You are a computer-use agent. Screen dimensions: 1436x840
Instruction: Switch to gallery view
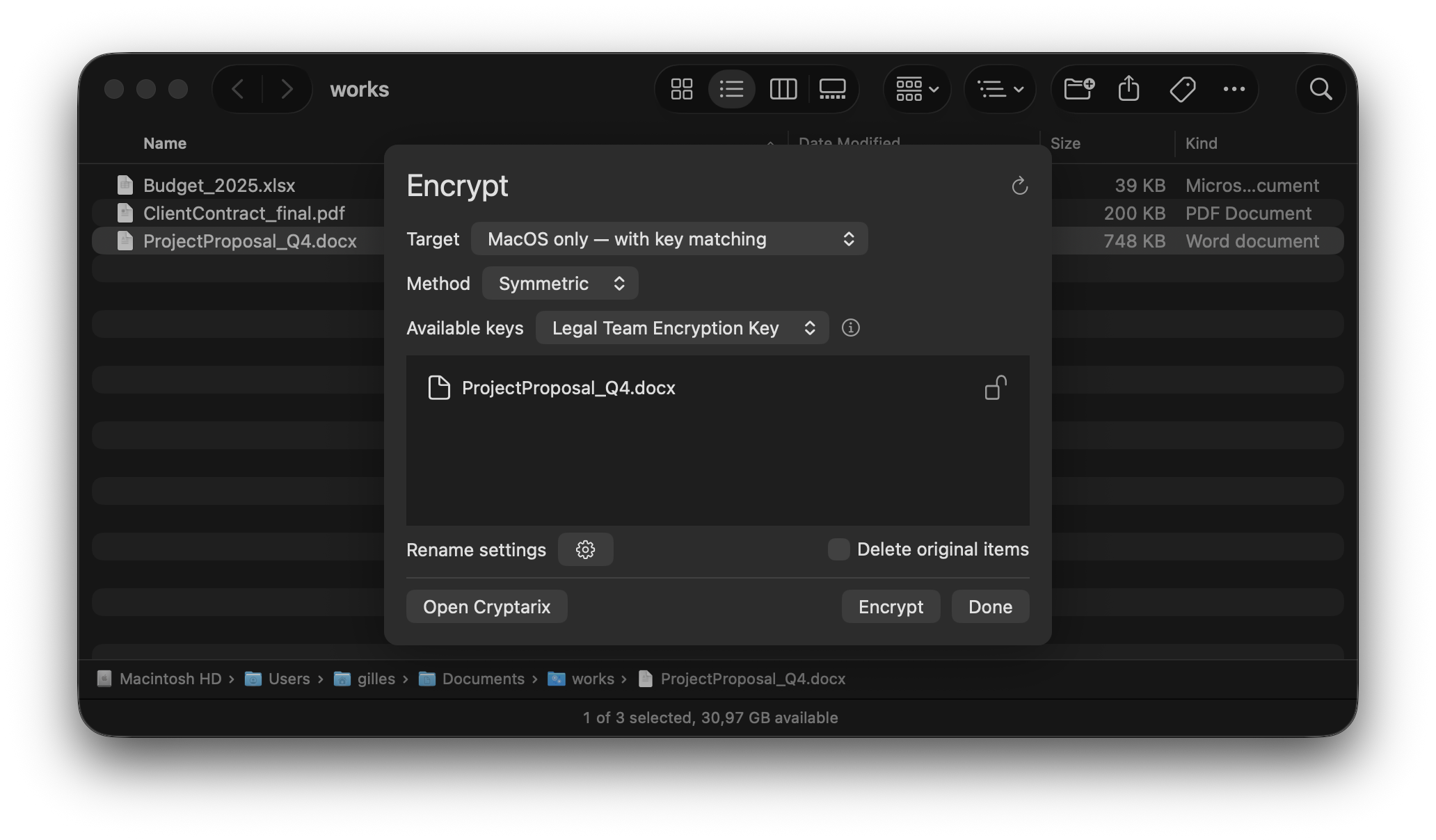point(833,89)
